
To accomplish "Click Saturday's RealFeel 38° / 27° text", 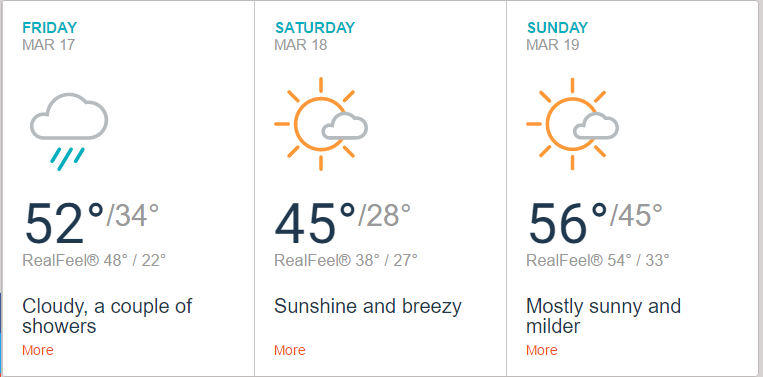I will point(346,260).
